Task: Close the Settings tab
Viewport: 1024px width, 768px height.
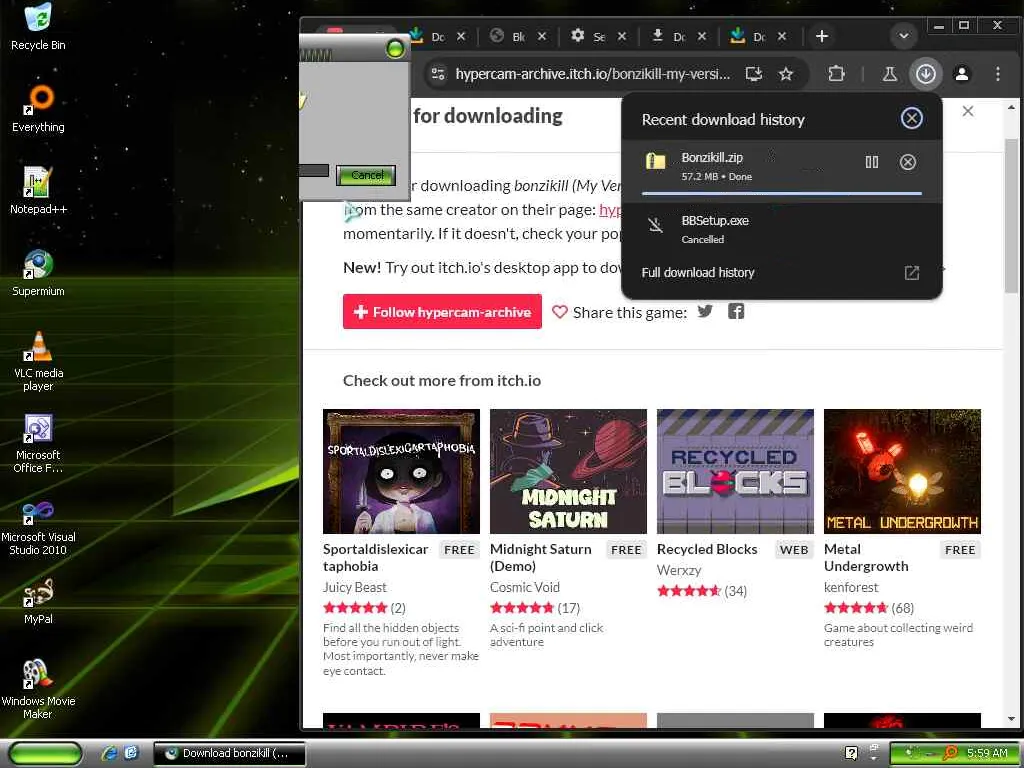Action: pos(622,36)
